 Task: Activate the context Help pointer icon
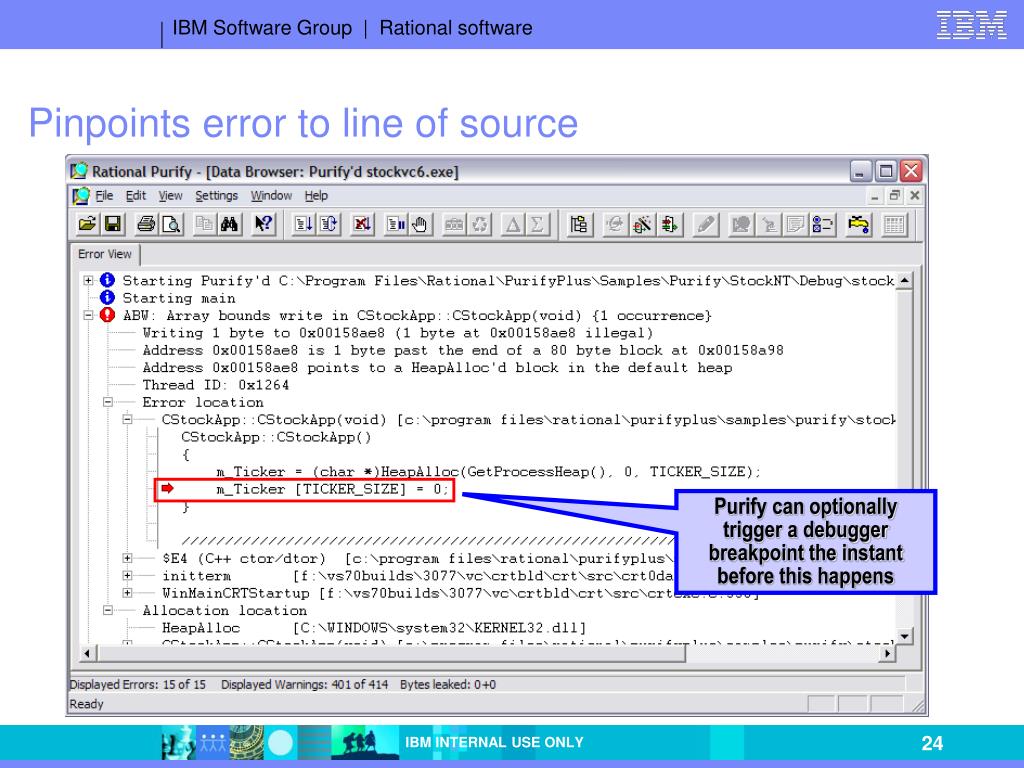click(x=263, y=225)
